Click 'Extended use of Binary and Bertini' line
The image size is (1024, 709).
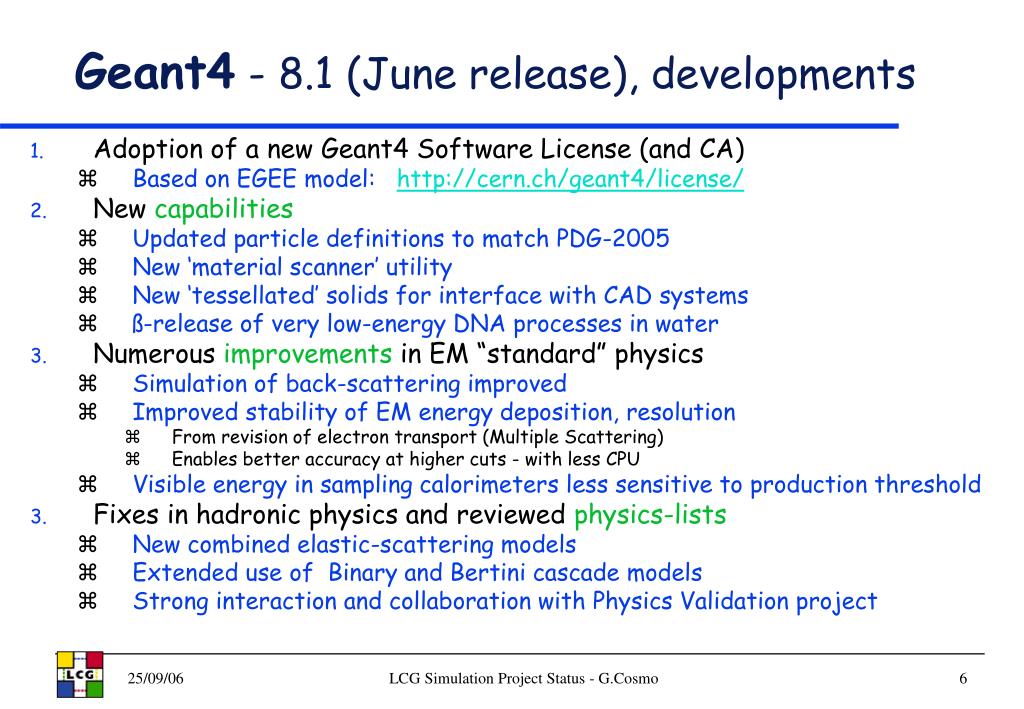tap(417, 573)
